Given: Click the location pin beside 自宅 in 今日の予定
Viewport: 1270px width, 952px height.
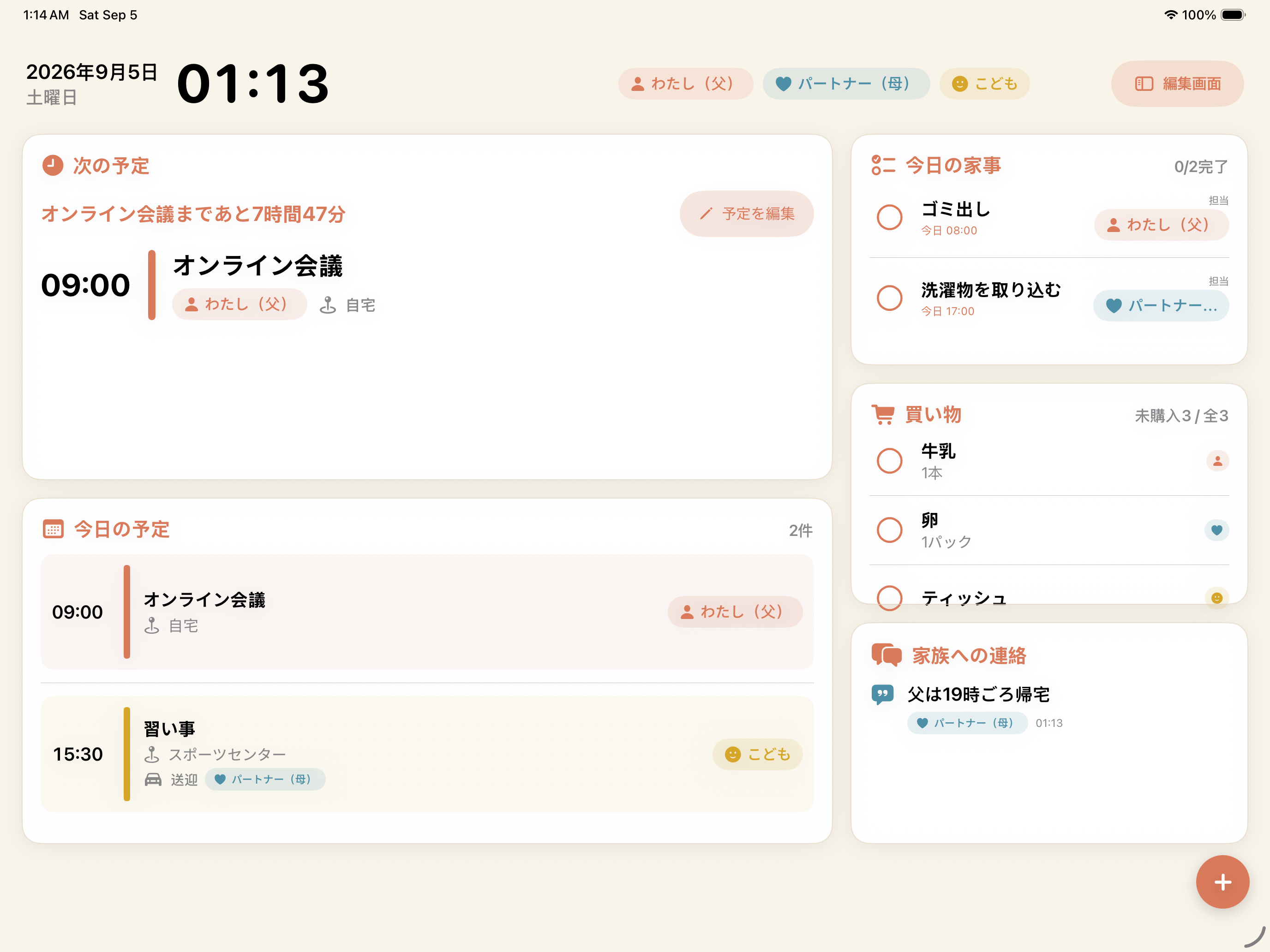Looking at the screenshot, I should [x=151, y=625].
